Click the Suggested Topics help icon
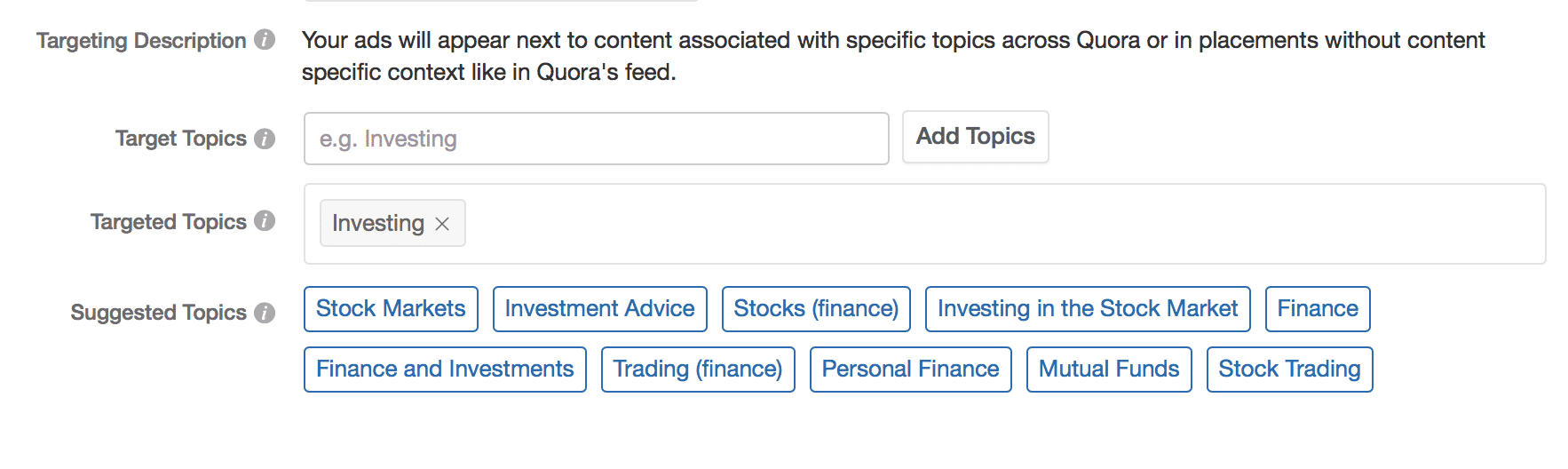 tap(265, 313)
